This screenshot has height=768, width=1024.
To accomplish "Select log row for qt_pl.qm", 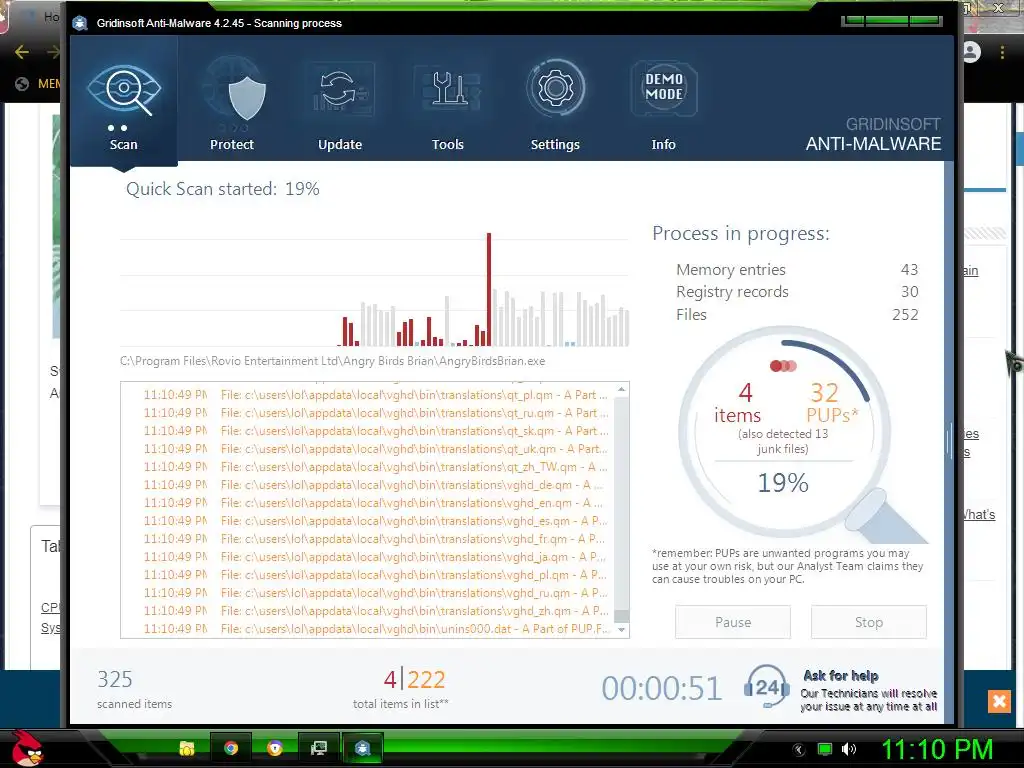I will tap(376, 395).
